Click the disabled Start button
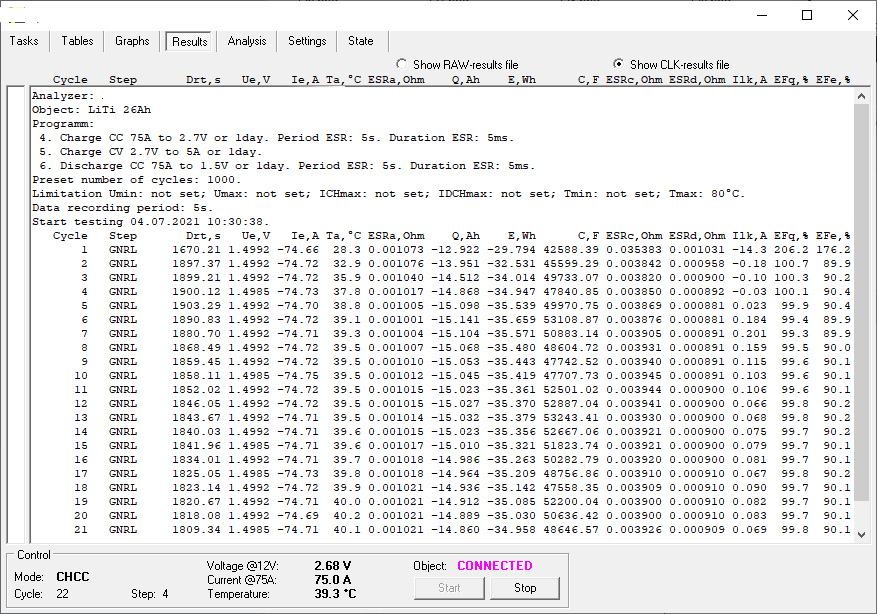 449,588
